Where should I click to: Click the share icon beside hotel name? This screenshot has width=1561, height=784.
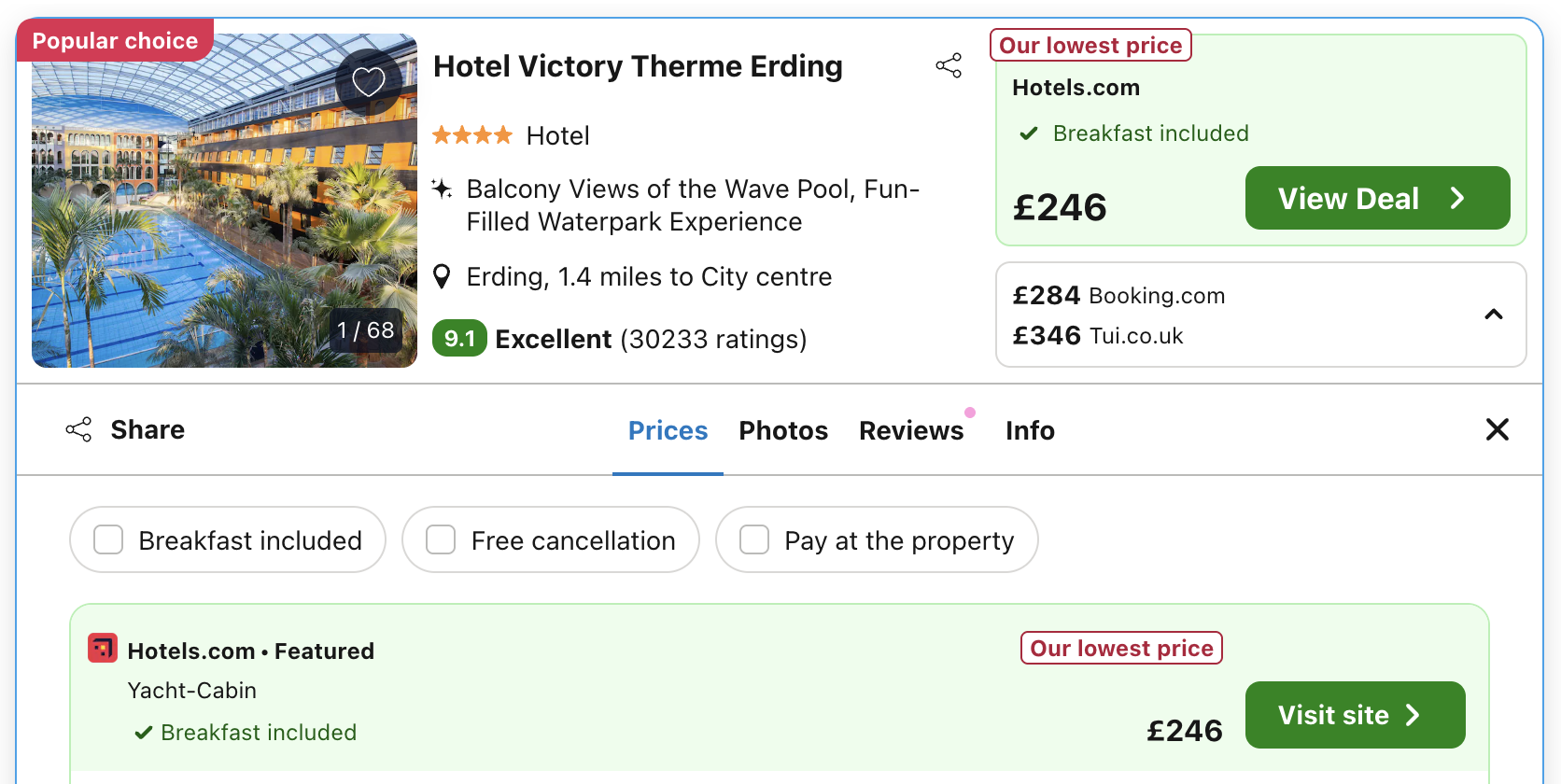point(949,65)
